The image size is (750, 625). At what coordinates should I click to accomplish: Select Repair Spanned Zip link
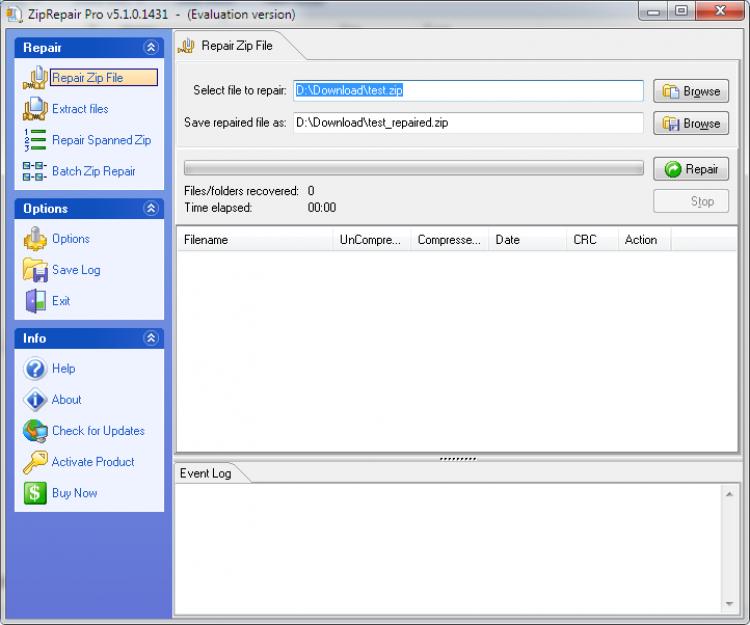pyautogui.click(x=101, y=140)
